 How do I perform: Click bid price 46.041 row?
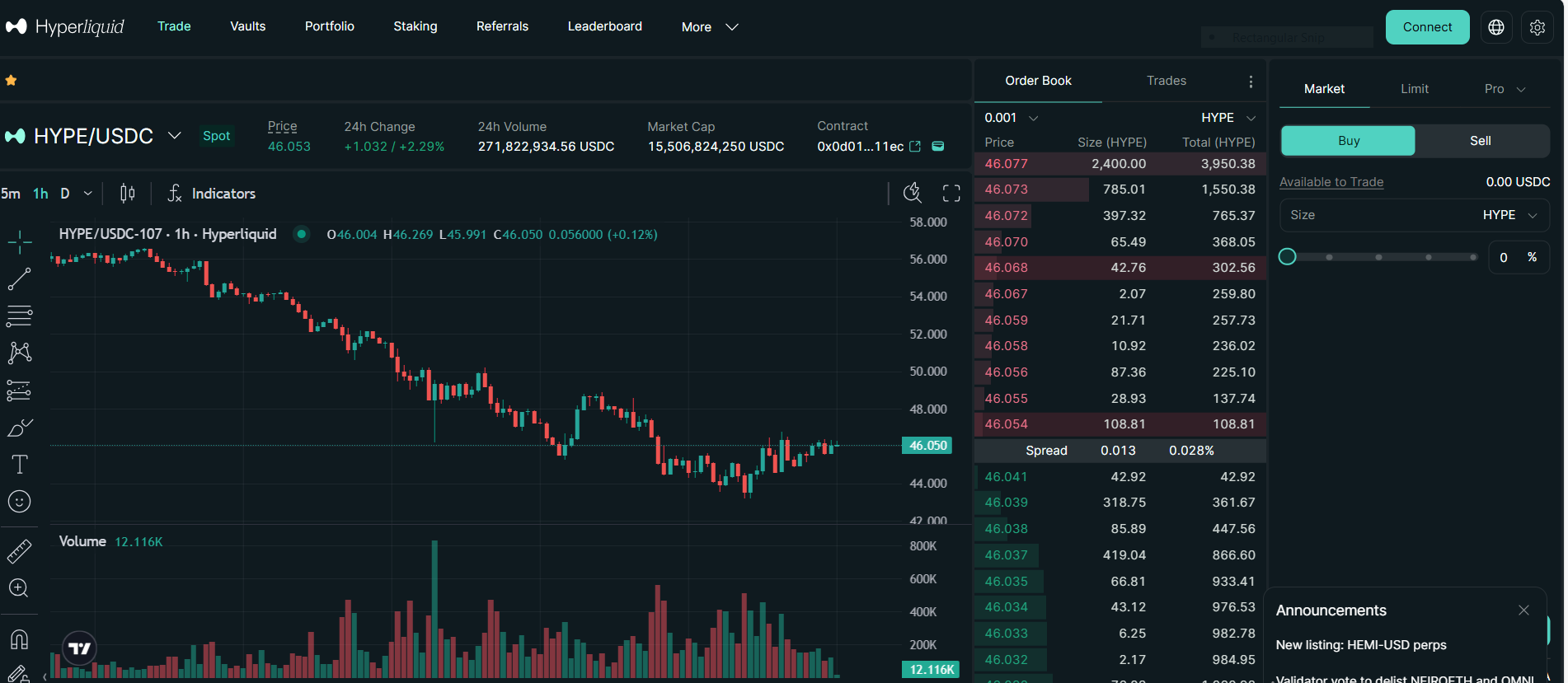click(1120, 477)
